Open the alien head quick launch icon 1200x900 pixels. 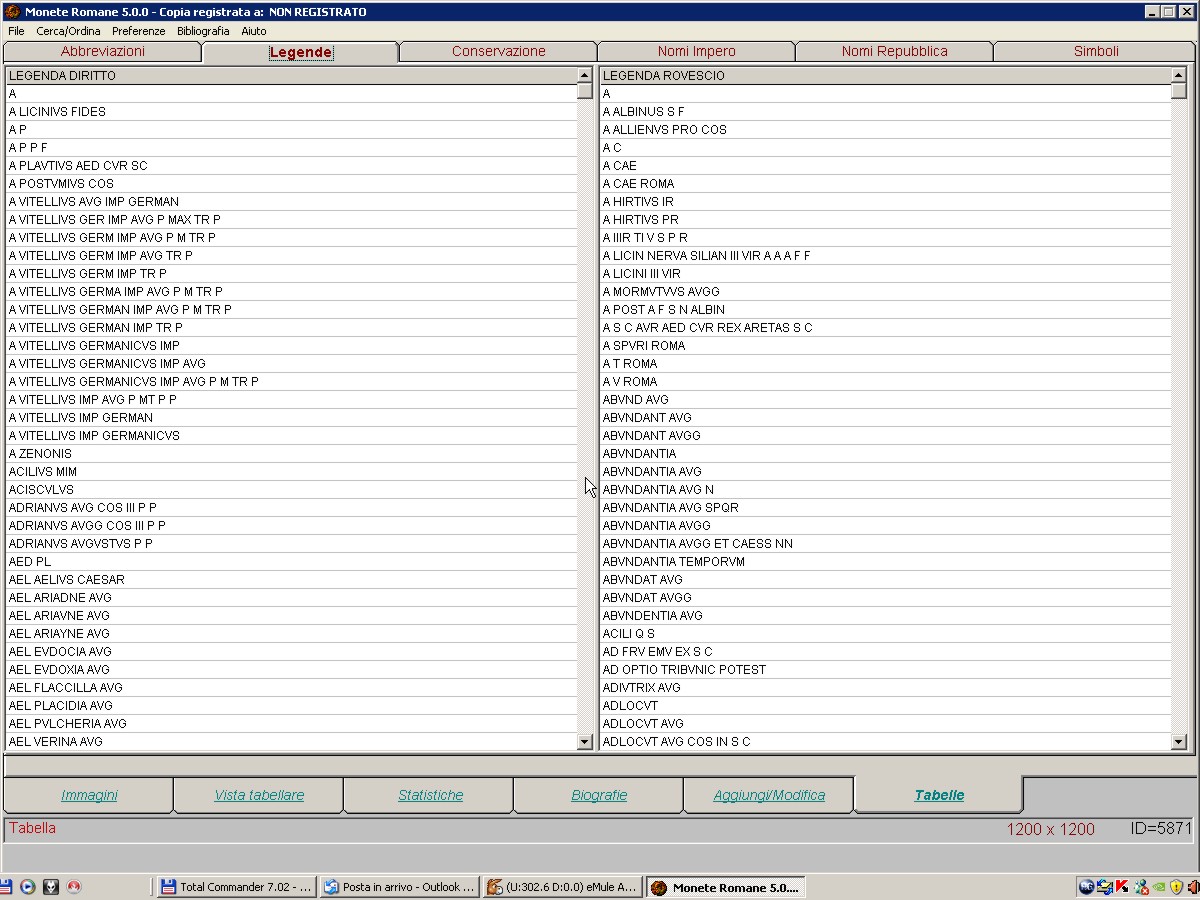51,887
